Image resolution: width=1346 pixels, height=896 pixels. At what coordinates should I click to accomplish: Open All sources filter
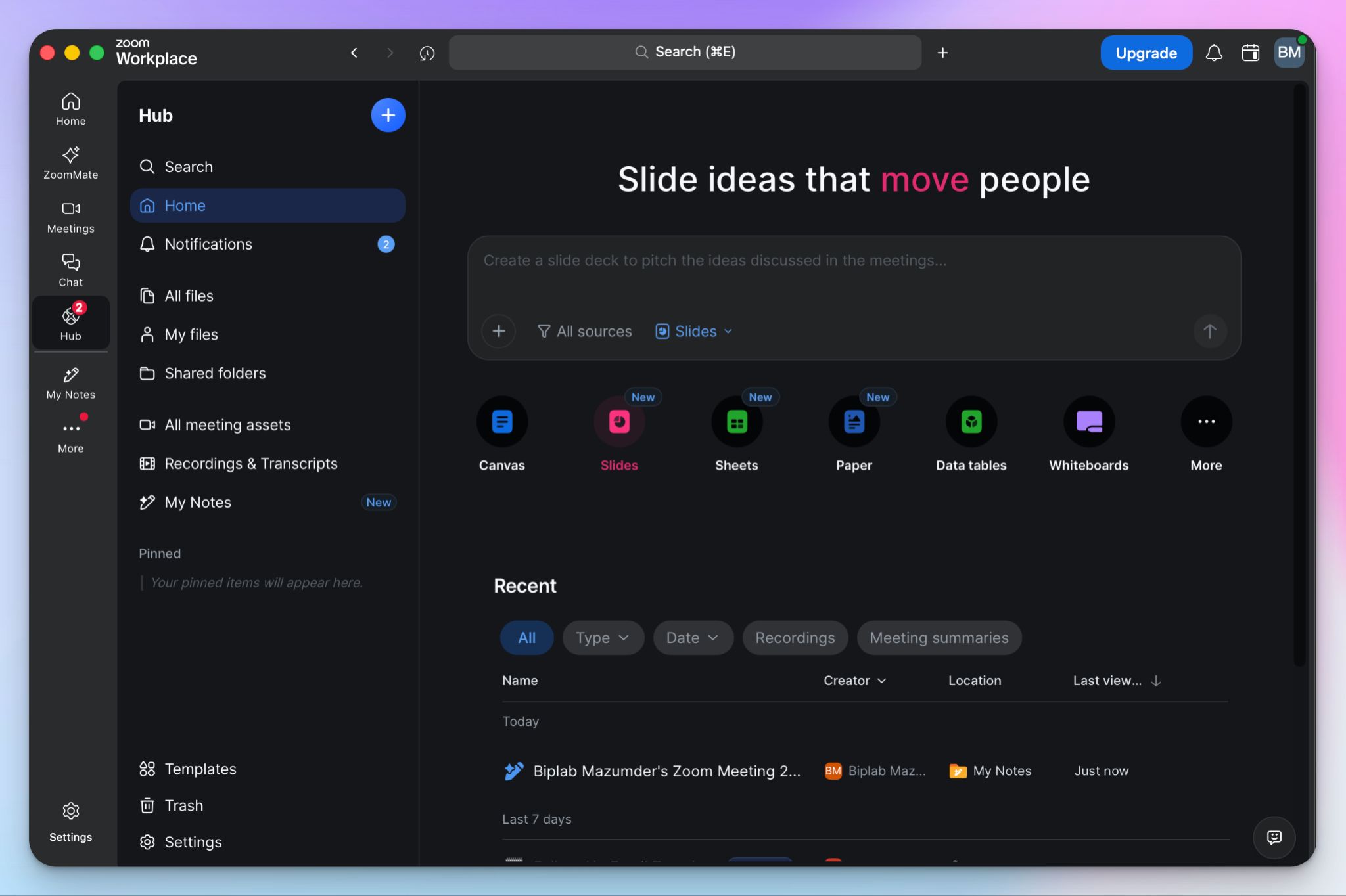tap(584, 331)
